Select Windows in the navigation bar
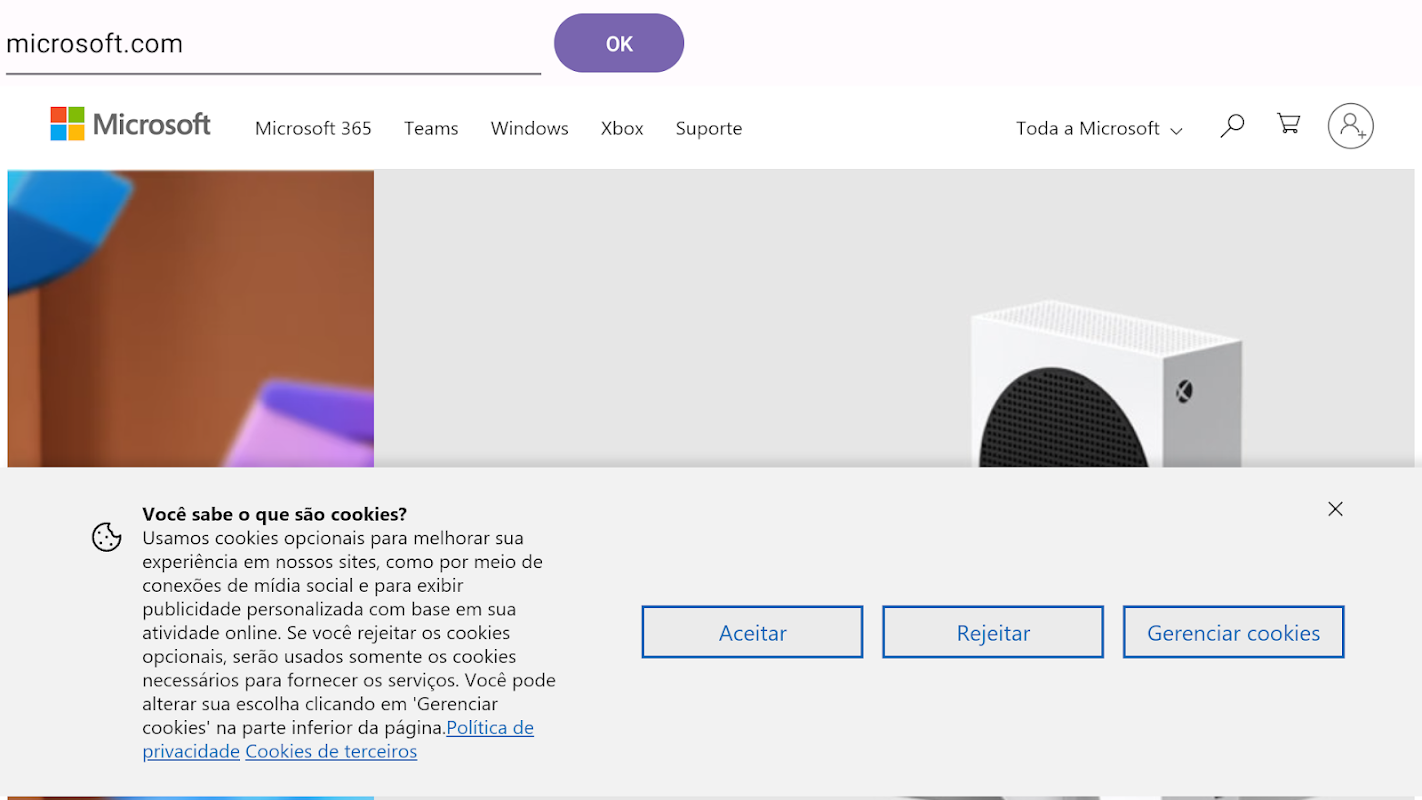 tap(529, 128)
